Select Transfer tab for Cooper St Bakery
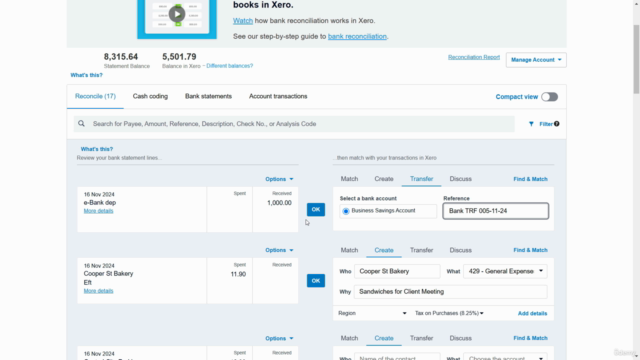The height and width of the screenshot is (360, 640). [421, 250]
